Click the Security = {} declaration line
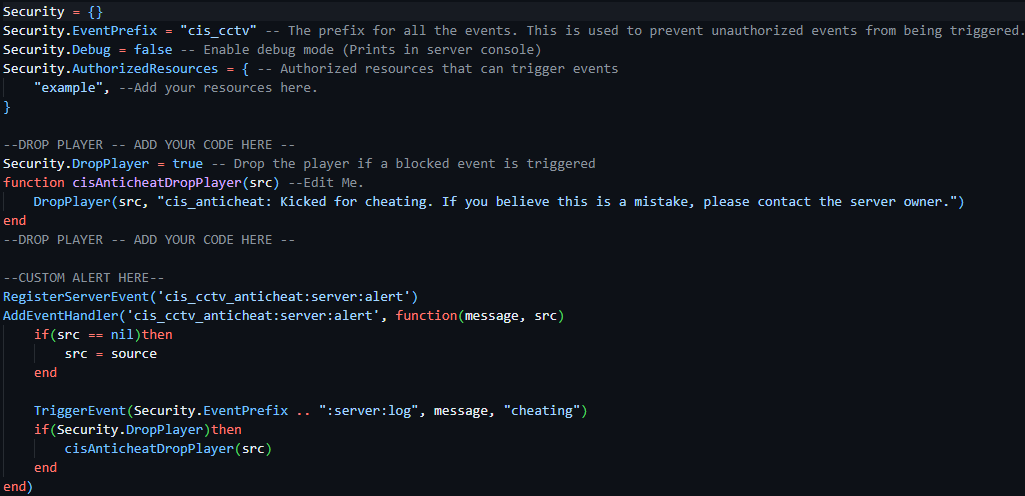 (53, 12)
